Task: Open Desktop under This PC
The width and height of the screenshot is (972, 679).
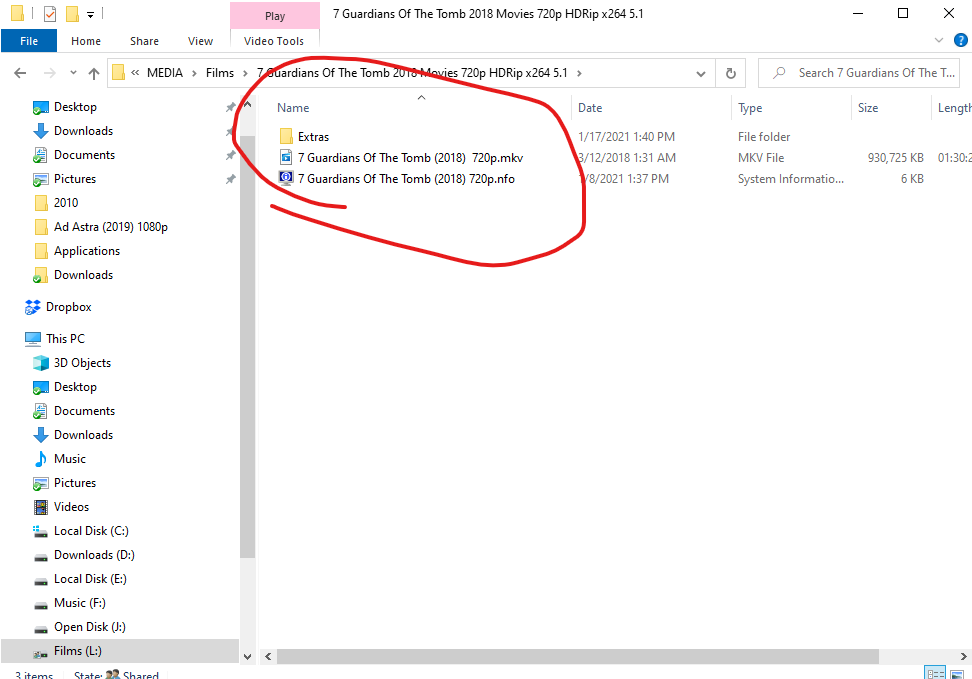Action: 75,387
